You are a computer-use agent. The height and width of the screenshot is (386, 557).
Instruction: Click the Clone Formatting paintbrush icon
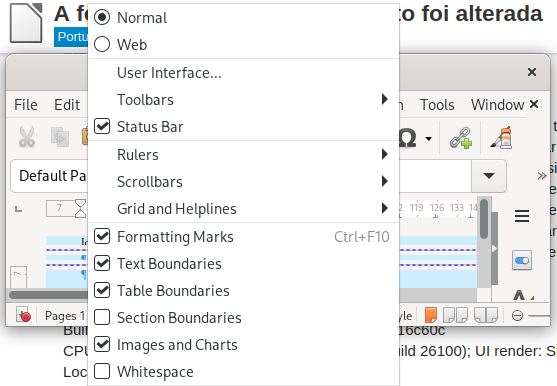(502, 137)
